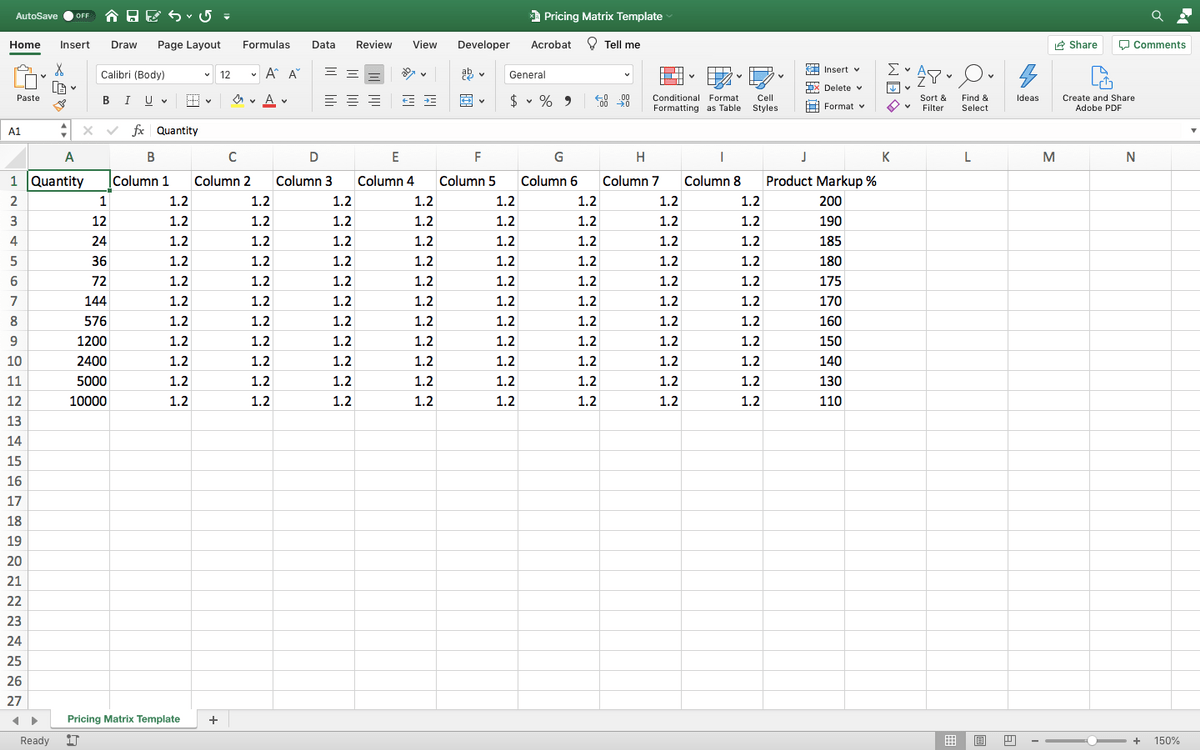Click the Delete cells button
The width and height of the screenshot is (1200, 750).
pyautogui.click(x=832, y=88)
